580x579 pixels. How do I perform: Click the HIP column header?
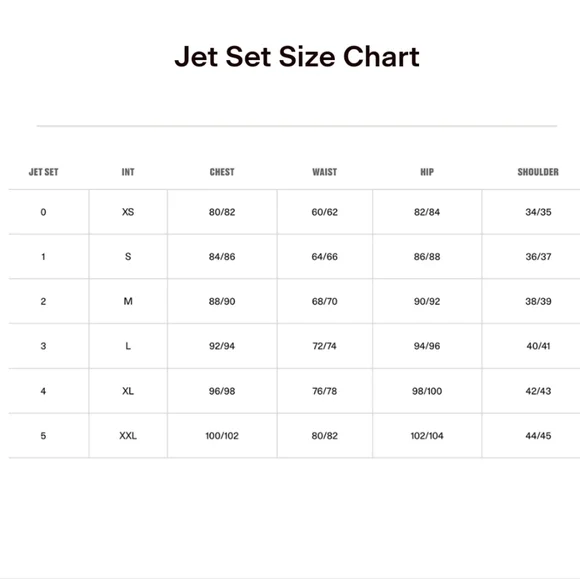click(x=427, y=172)
